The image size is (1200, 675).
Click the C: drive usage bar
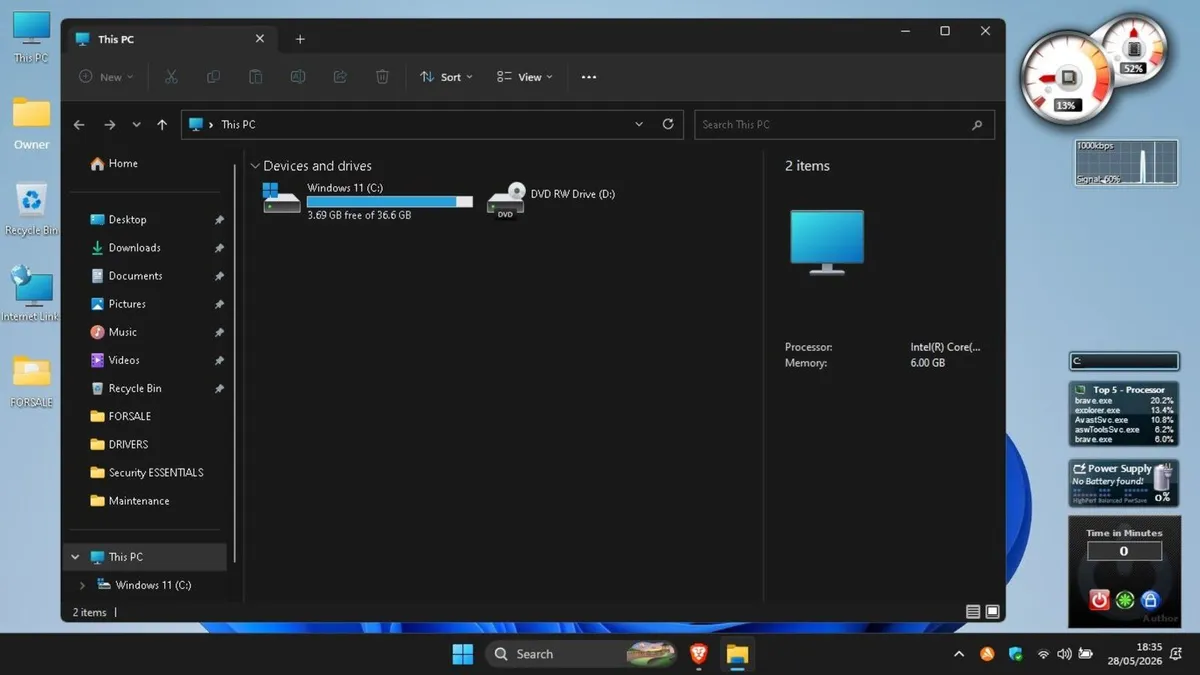click(x=389, y=202)
